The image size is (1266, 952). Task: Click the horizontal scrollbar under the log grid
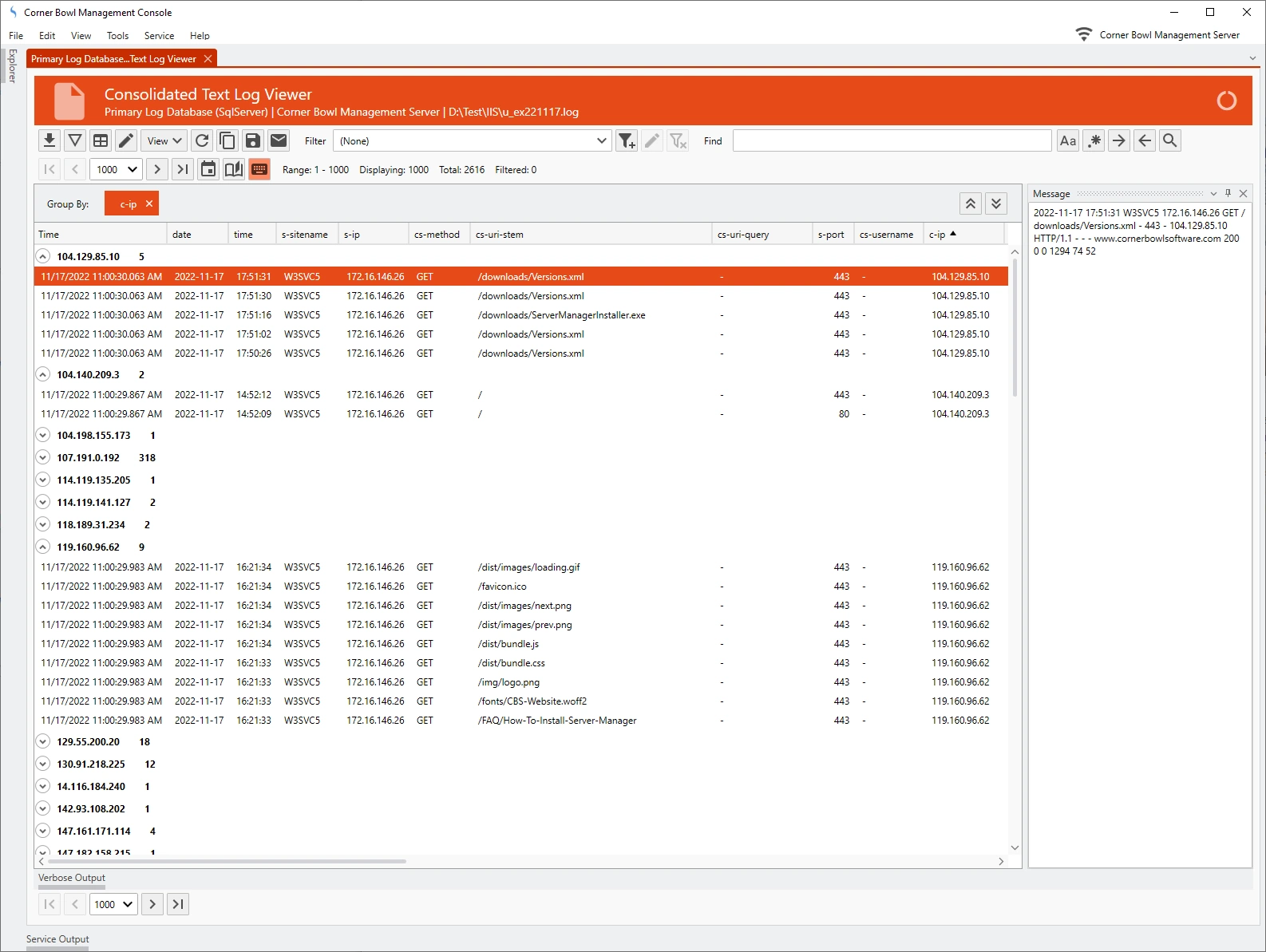(227, 862)
